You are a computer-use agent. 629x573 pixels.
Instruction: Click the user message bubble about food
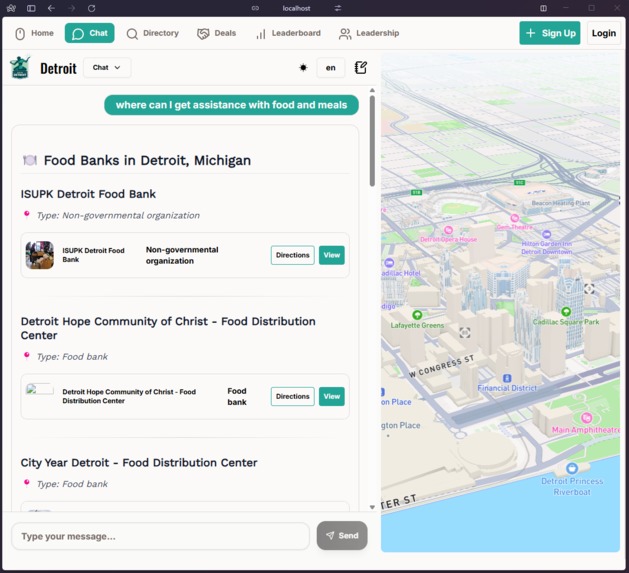[231, 105]
